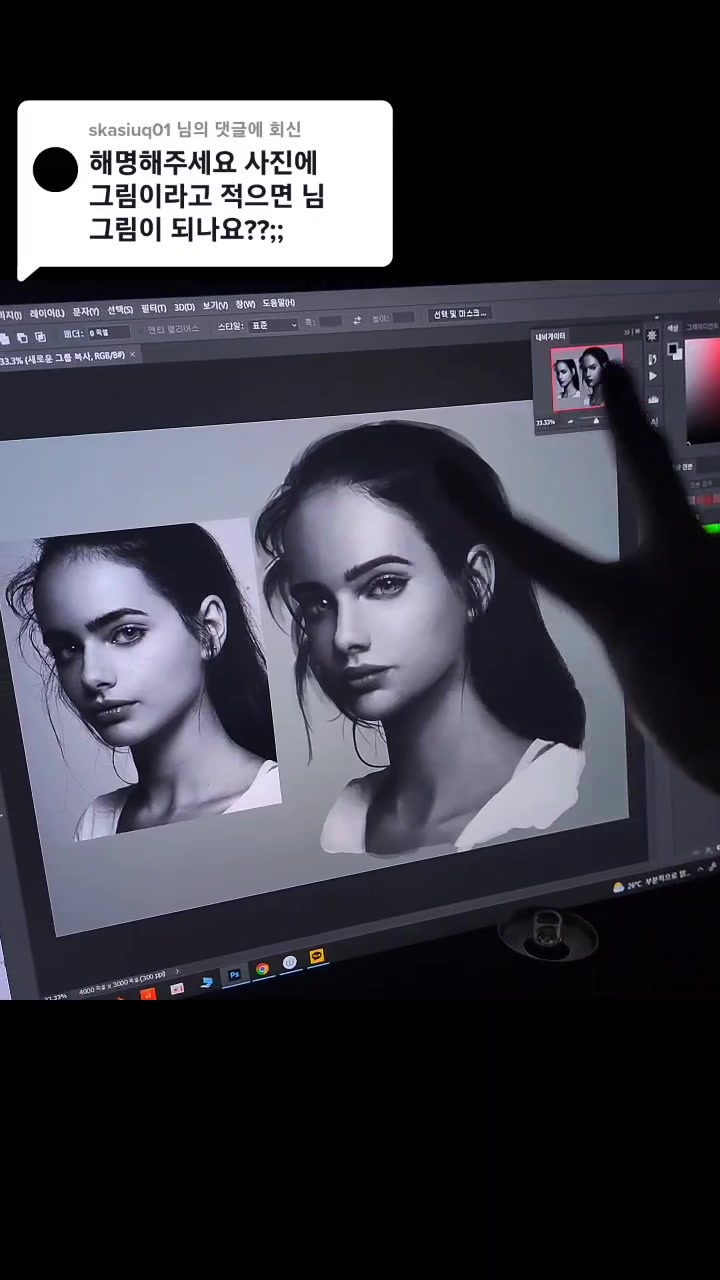Open the Actions play icon in dock
Image resolution: width=720 pixels, height=1280 pixels.
coord(653,377)
